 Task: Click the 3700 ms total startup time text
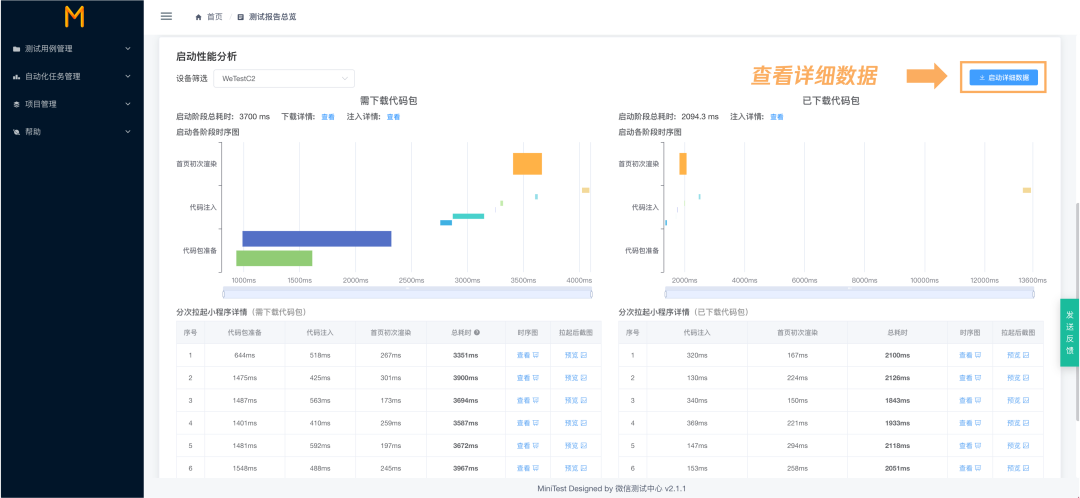point(254,116)
